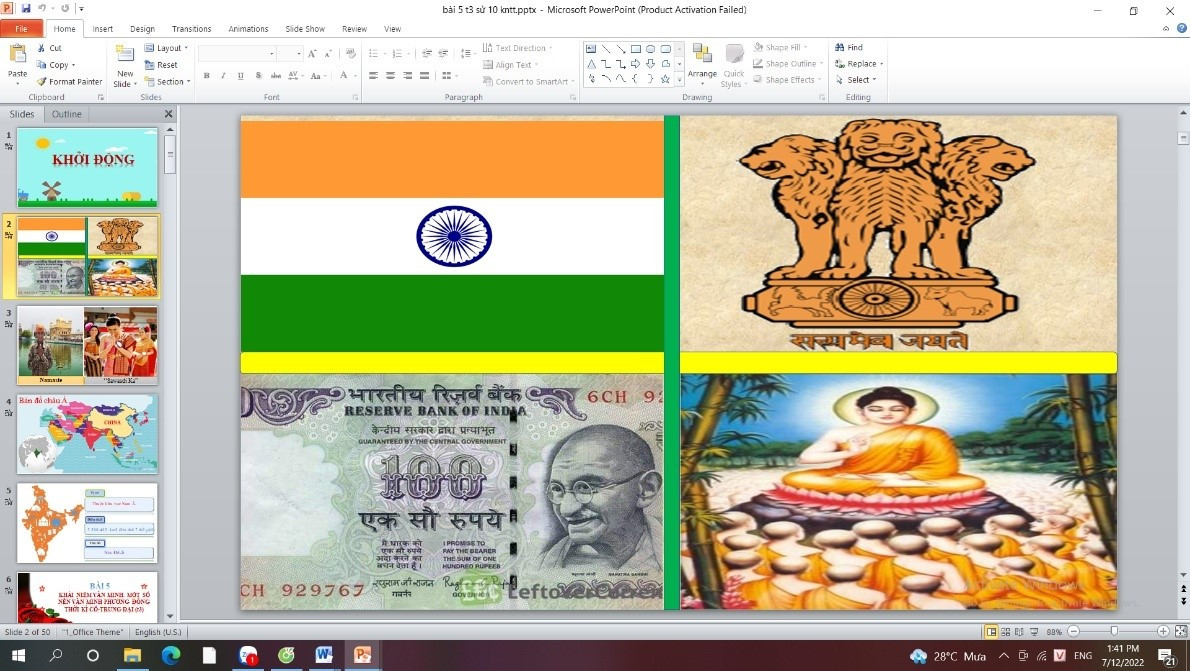Select slide 4 thumbnail Bản đồ châu Á
The image size is (1190, 671).
point(87,433)
